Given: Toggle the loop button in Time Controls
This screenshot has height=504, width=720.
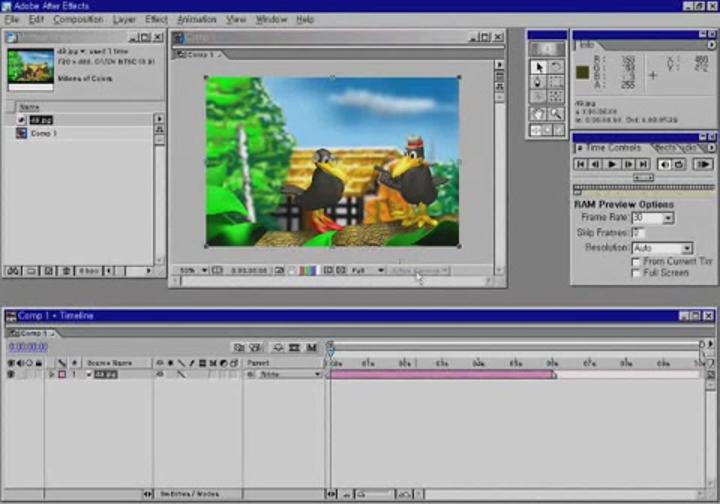Looking at the screenshot, I should click(679, 164).
